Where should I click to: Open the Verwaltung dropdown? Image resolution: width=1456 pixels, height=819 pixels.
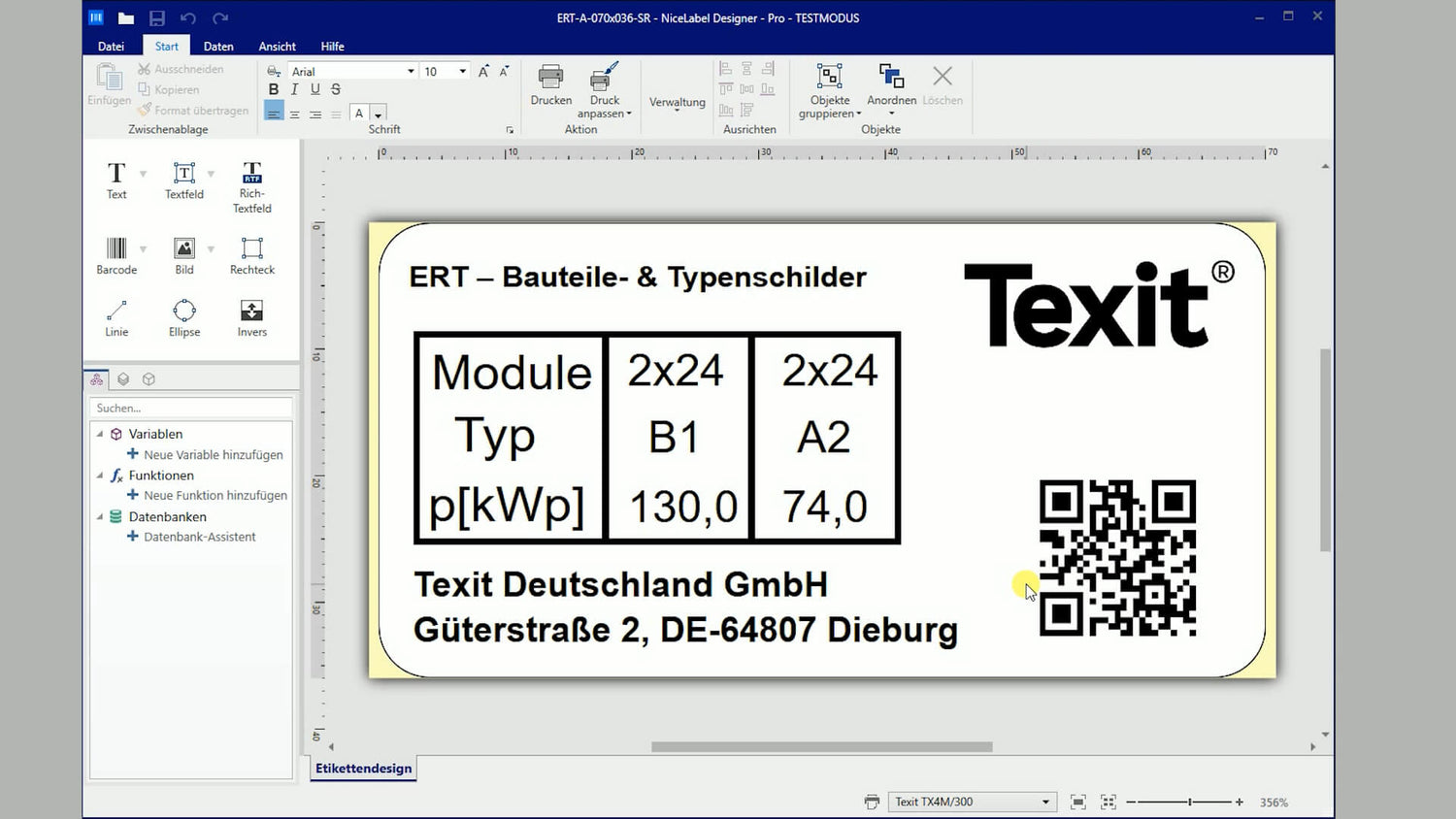click(677, 103)
